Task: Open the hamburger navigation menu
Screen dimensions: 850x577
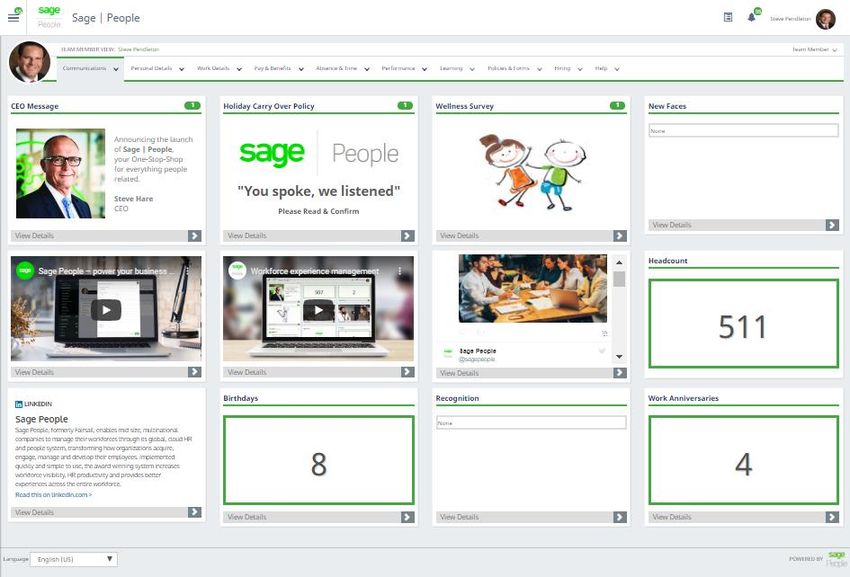Action: (14, 17)
